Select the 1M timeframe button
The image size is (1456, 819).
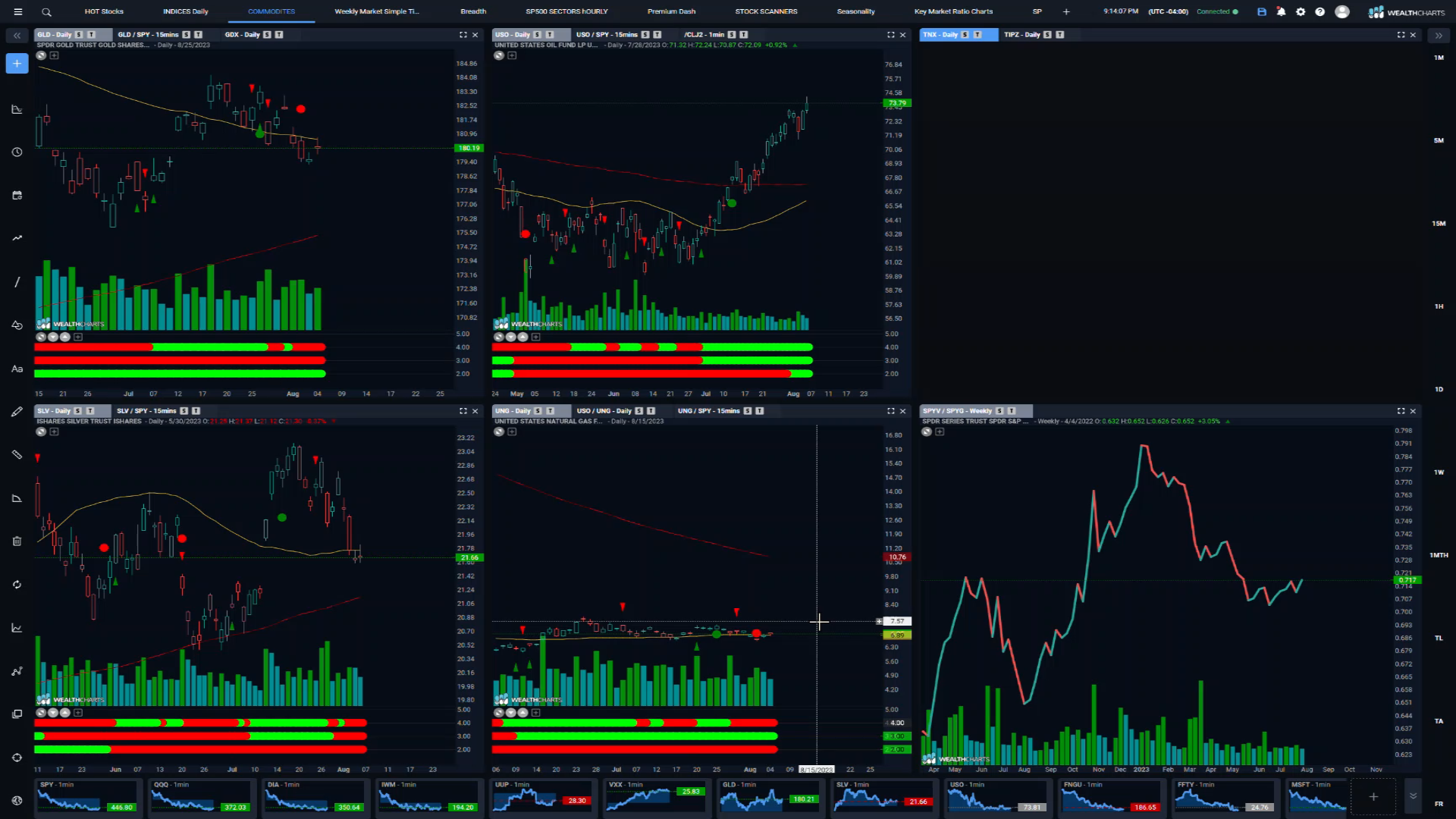pyautogui.click(x=1439, y=58)
